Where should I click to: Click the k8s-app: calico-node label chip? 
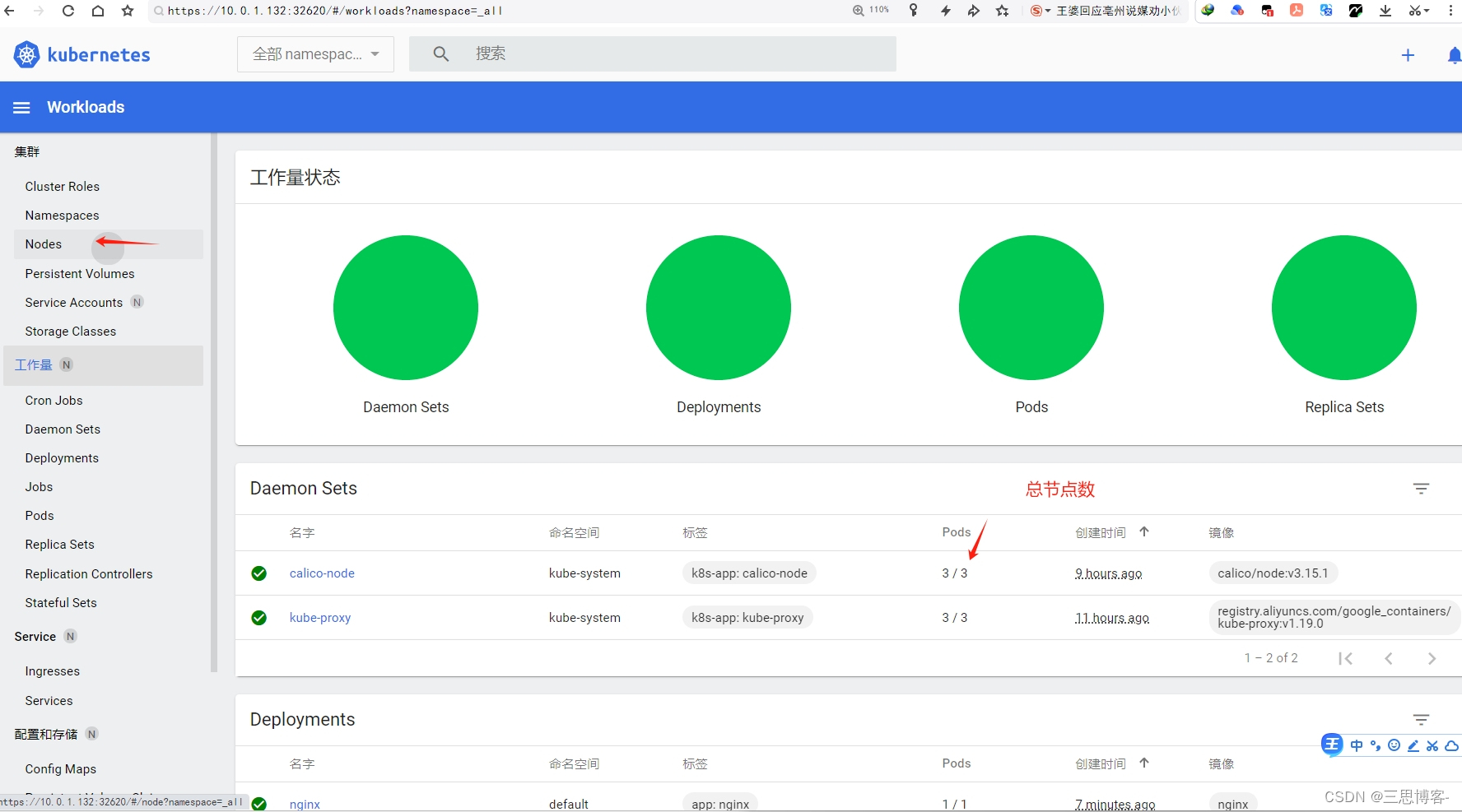749,573
